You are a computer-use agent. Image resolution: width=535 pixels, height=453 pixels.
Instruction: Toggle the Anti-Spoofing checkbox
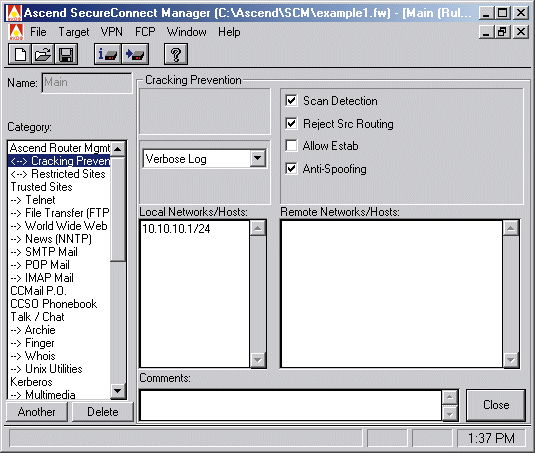(291, 169)
